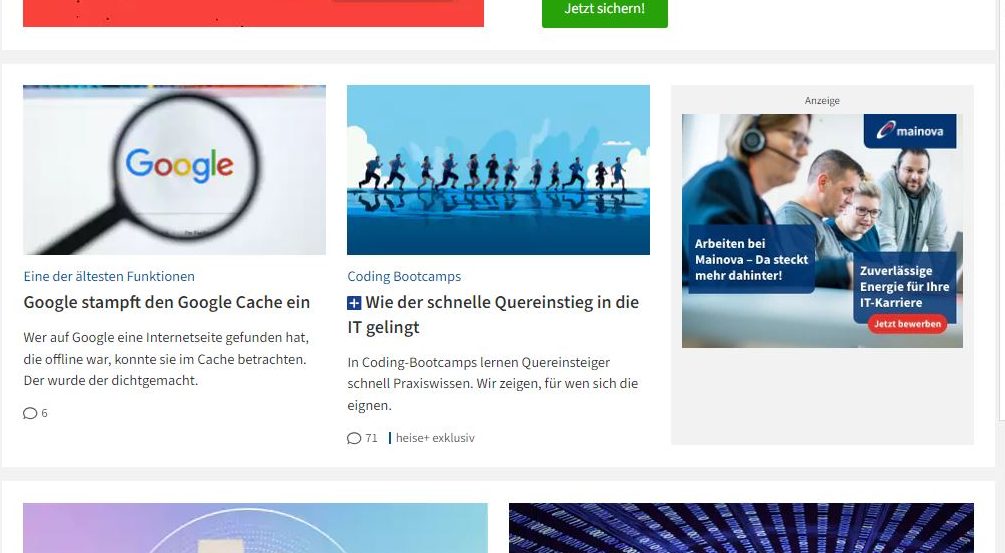Open 'Wie der schnelle Quereinstieg in die IT gelingt'

(x=494, y=315)
